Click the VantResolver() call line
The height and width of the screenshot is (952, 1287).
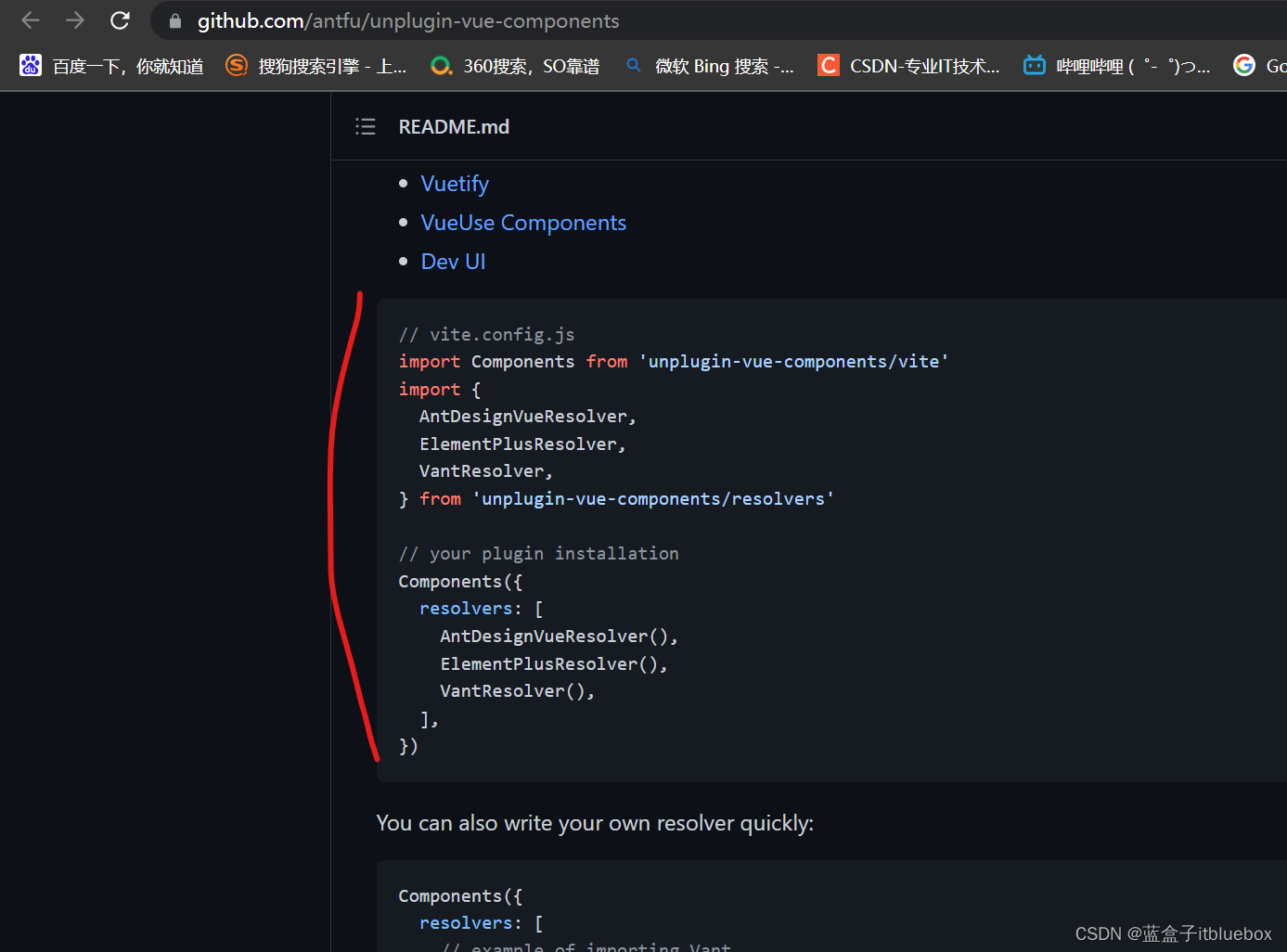tap(517, 691)
